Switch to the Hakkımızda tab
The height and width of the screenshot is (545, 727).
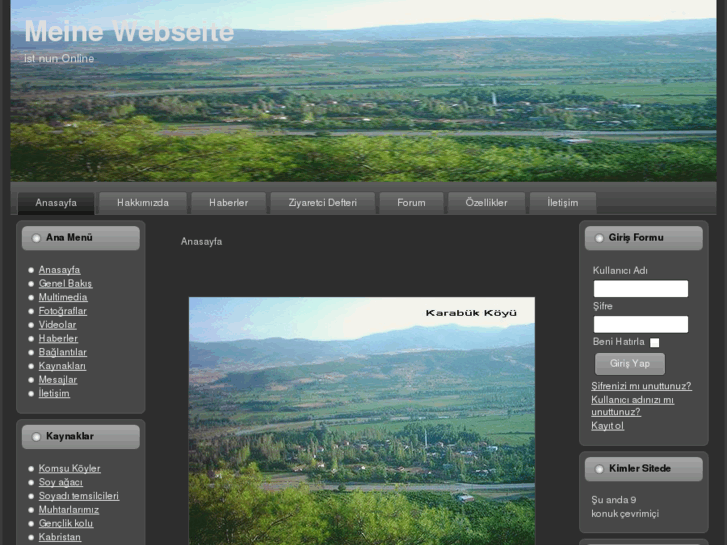[x=143, y=203]
